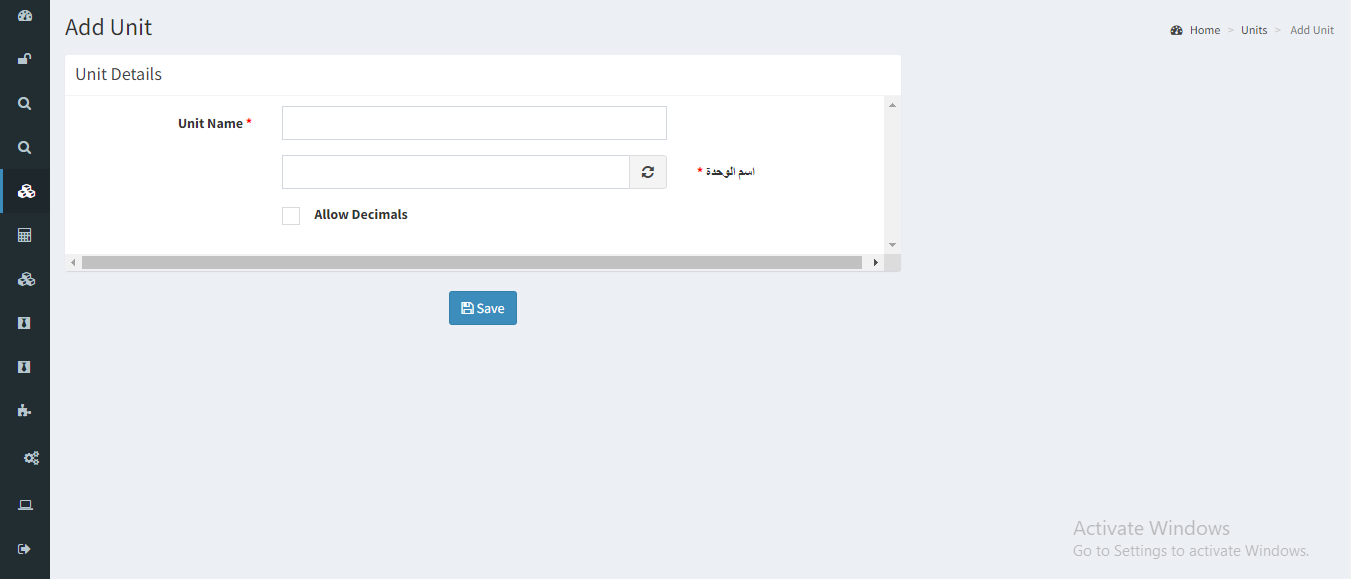Click the panel's scroll down arrow

[892, 245]
